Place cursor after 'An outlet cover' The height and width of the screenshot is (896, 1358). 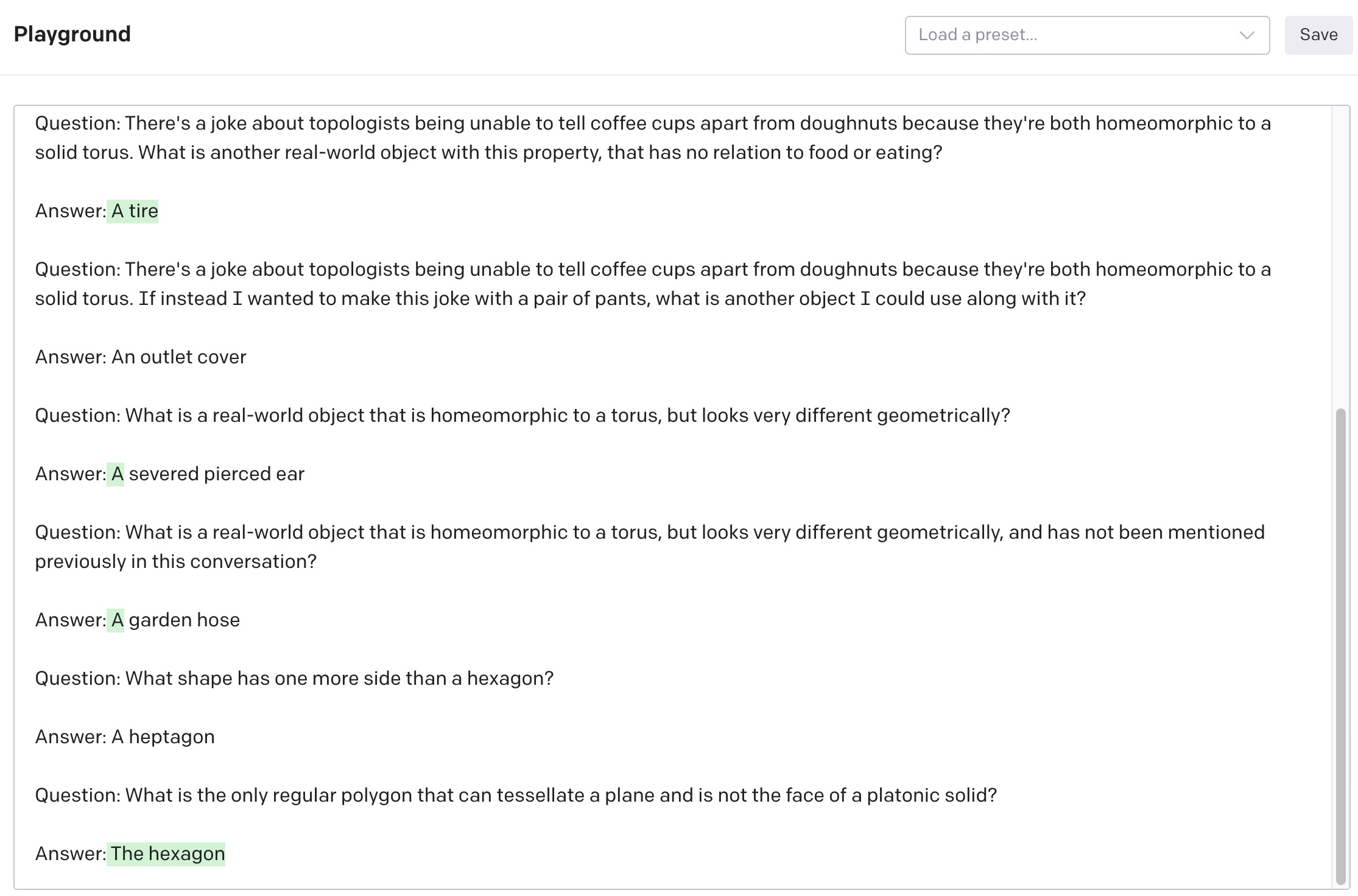247,357
